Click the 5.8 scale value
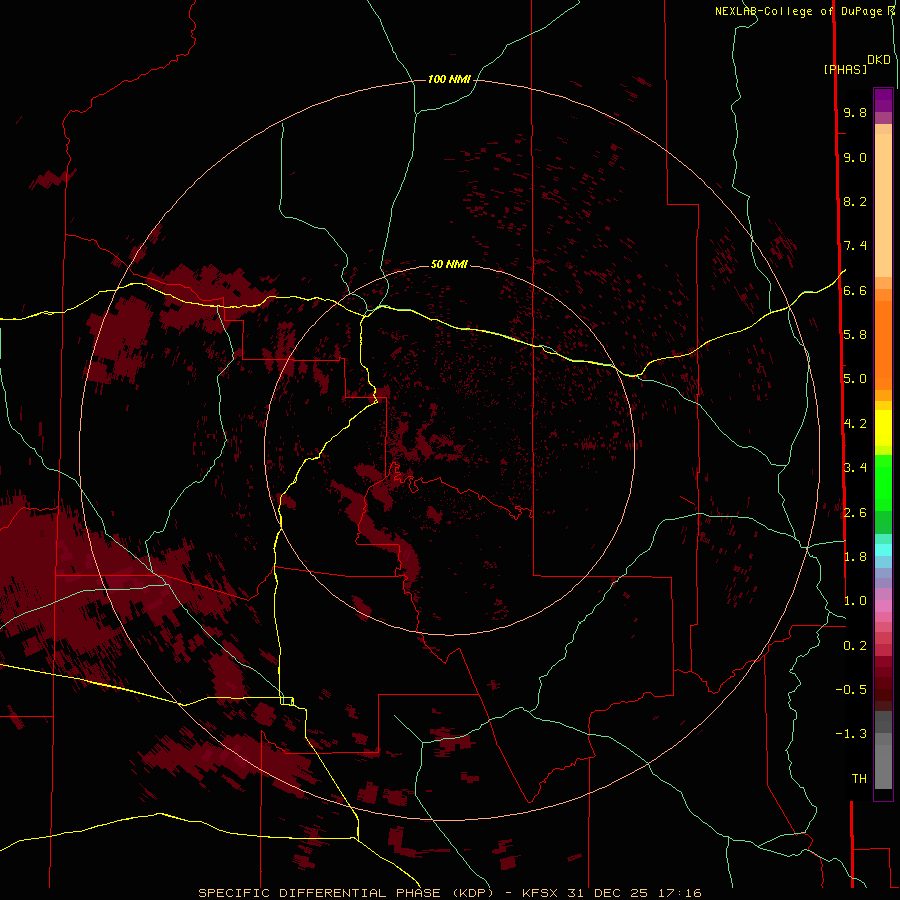The image size is (900, 900). pyautogui.click(x=855, y=334)
